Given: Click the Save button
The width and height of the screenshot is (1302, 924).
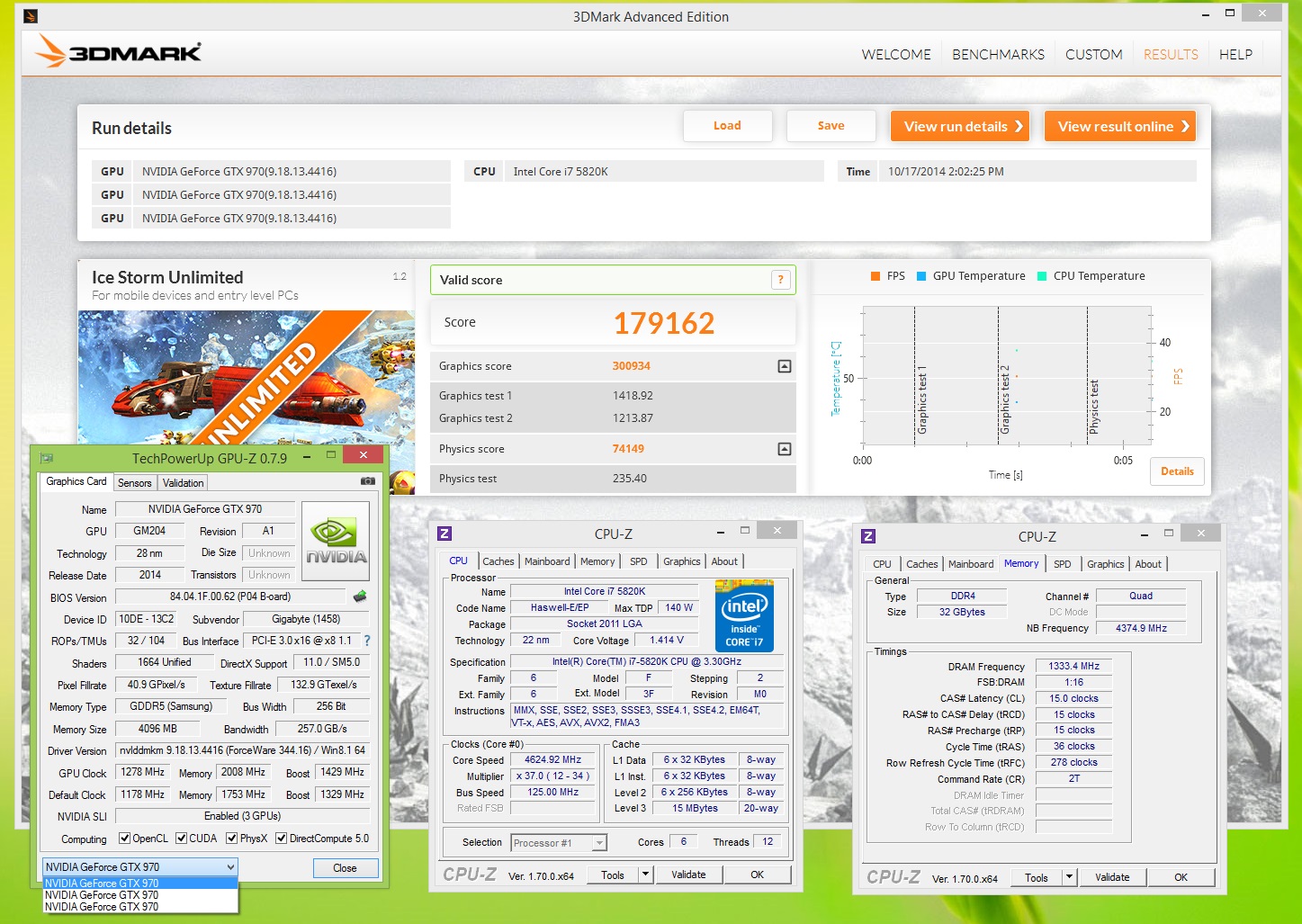Looking at the screenshot, I should tap(831, 126).
